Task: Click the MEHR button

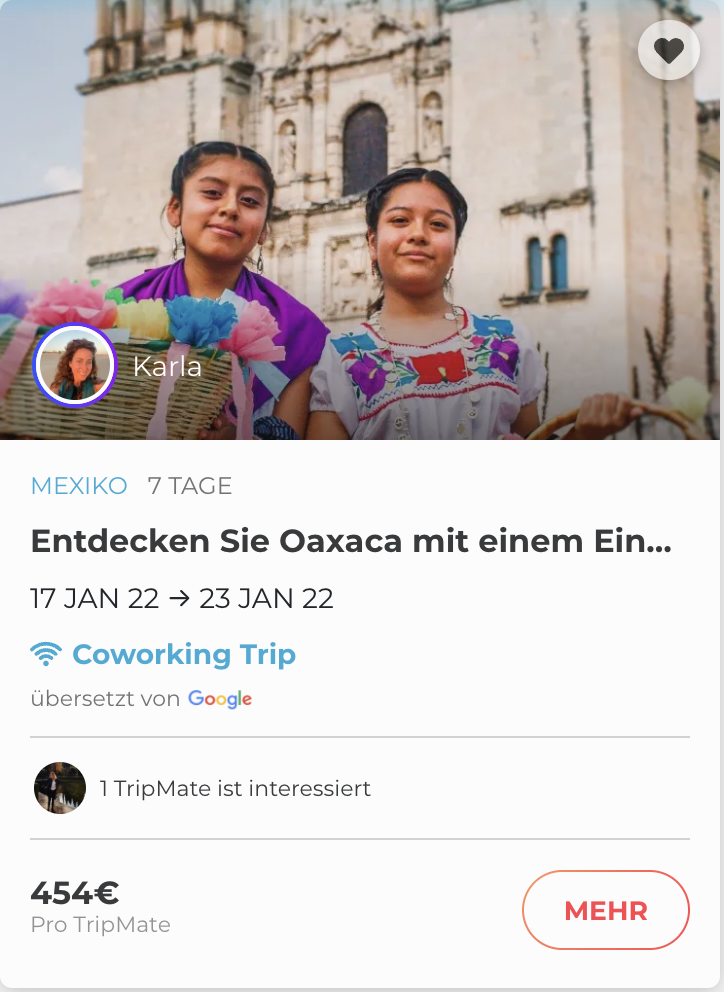Action: (x=606, y=910)
